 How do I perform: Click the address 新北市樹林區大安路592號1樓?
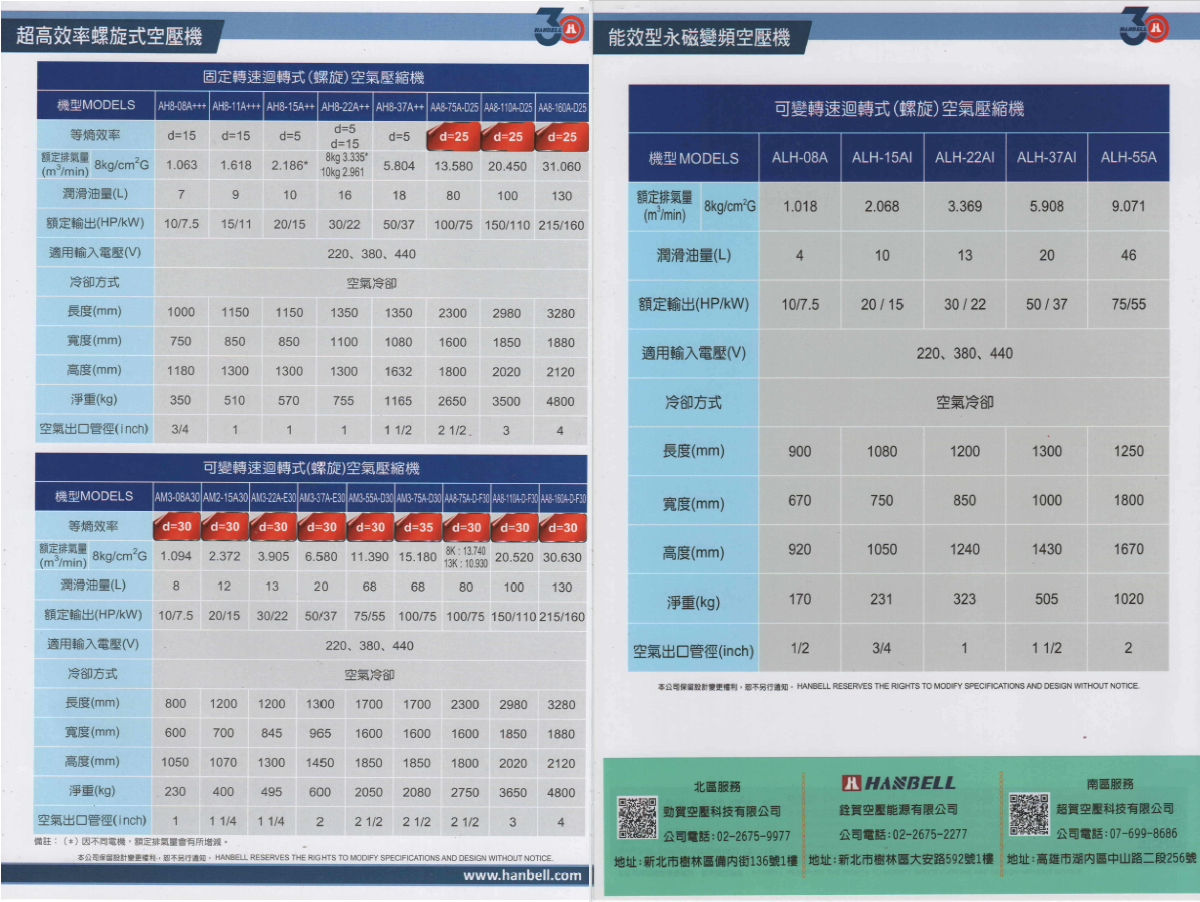900,860
